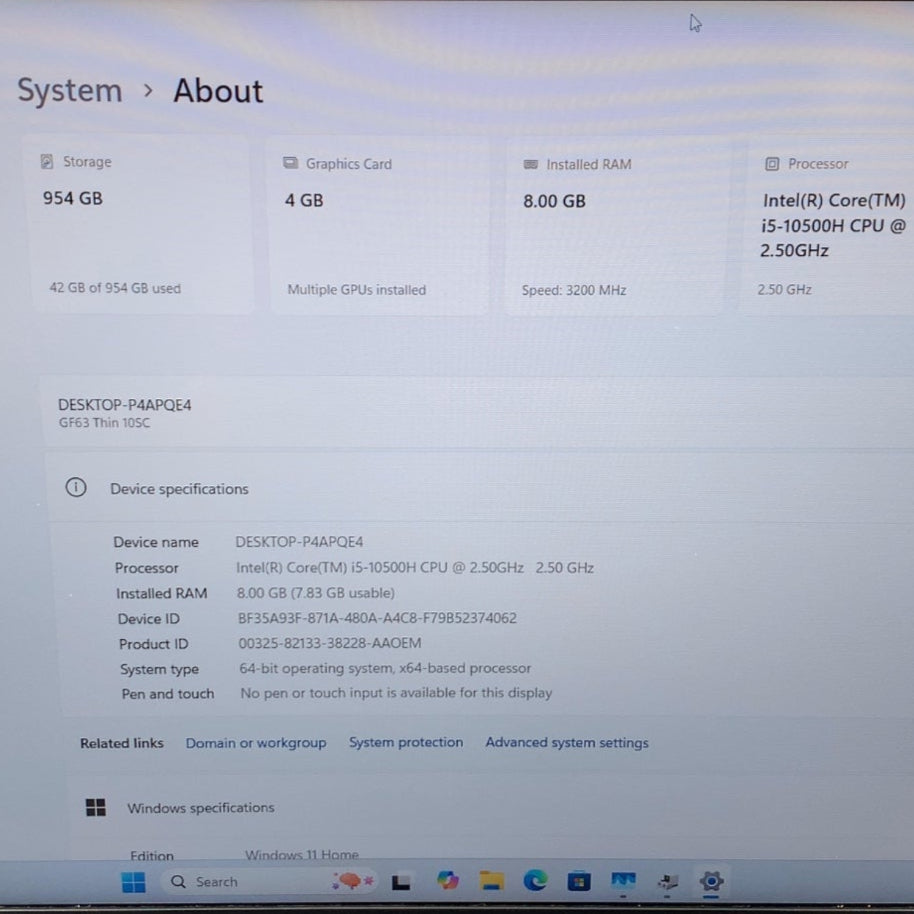
Task: Go back to System breadcrumb
Action: 70,90
